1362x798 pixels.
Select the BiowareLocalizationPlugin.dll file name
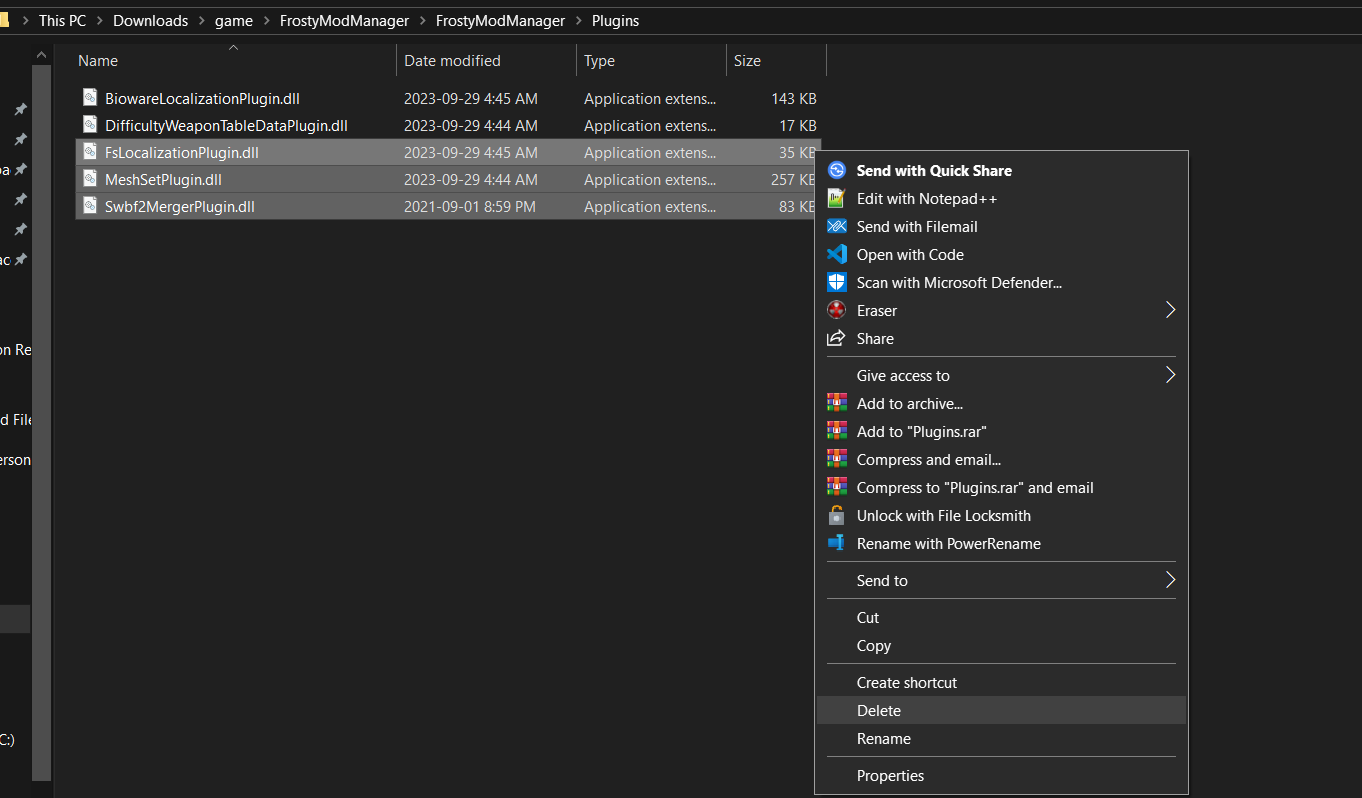point(202,98)
